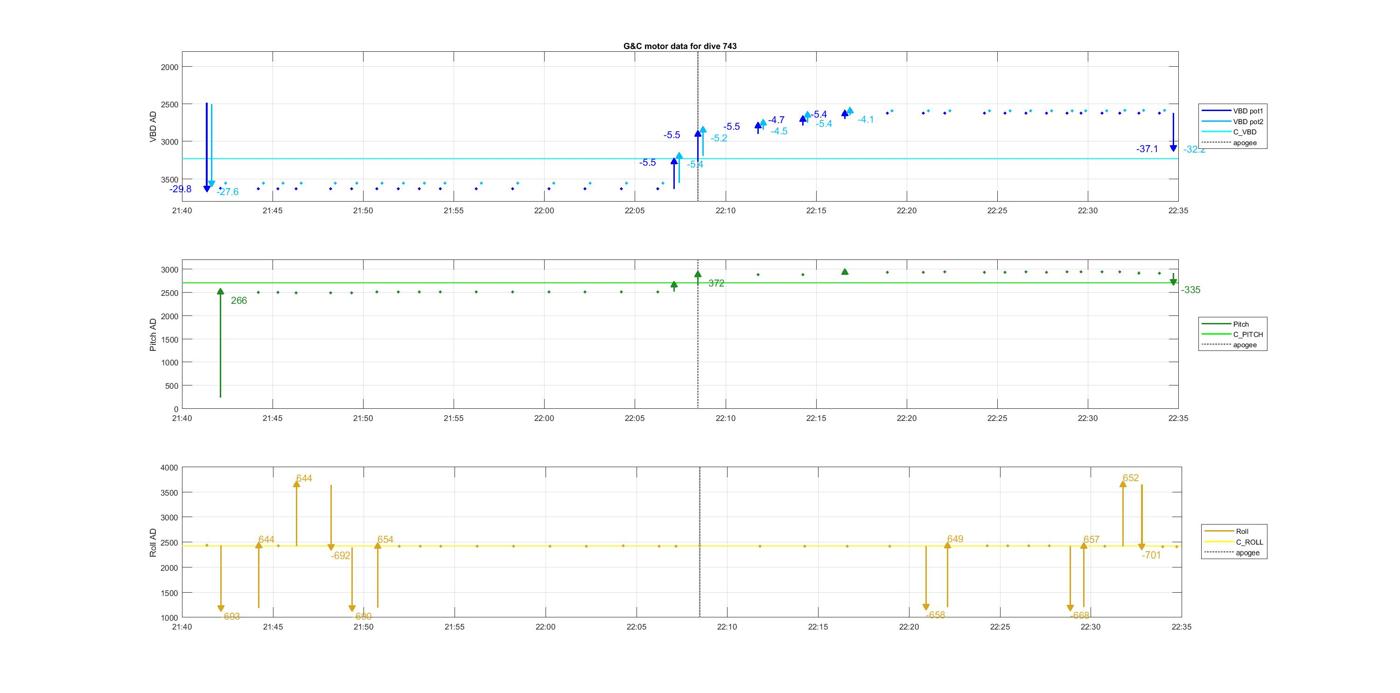
Task: Click the '-37.1' value label in VBD plot
Action: coord(1147,149)
